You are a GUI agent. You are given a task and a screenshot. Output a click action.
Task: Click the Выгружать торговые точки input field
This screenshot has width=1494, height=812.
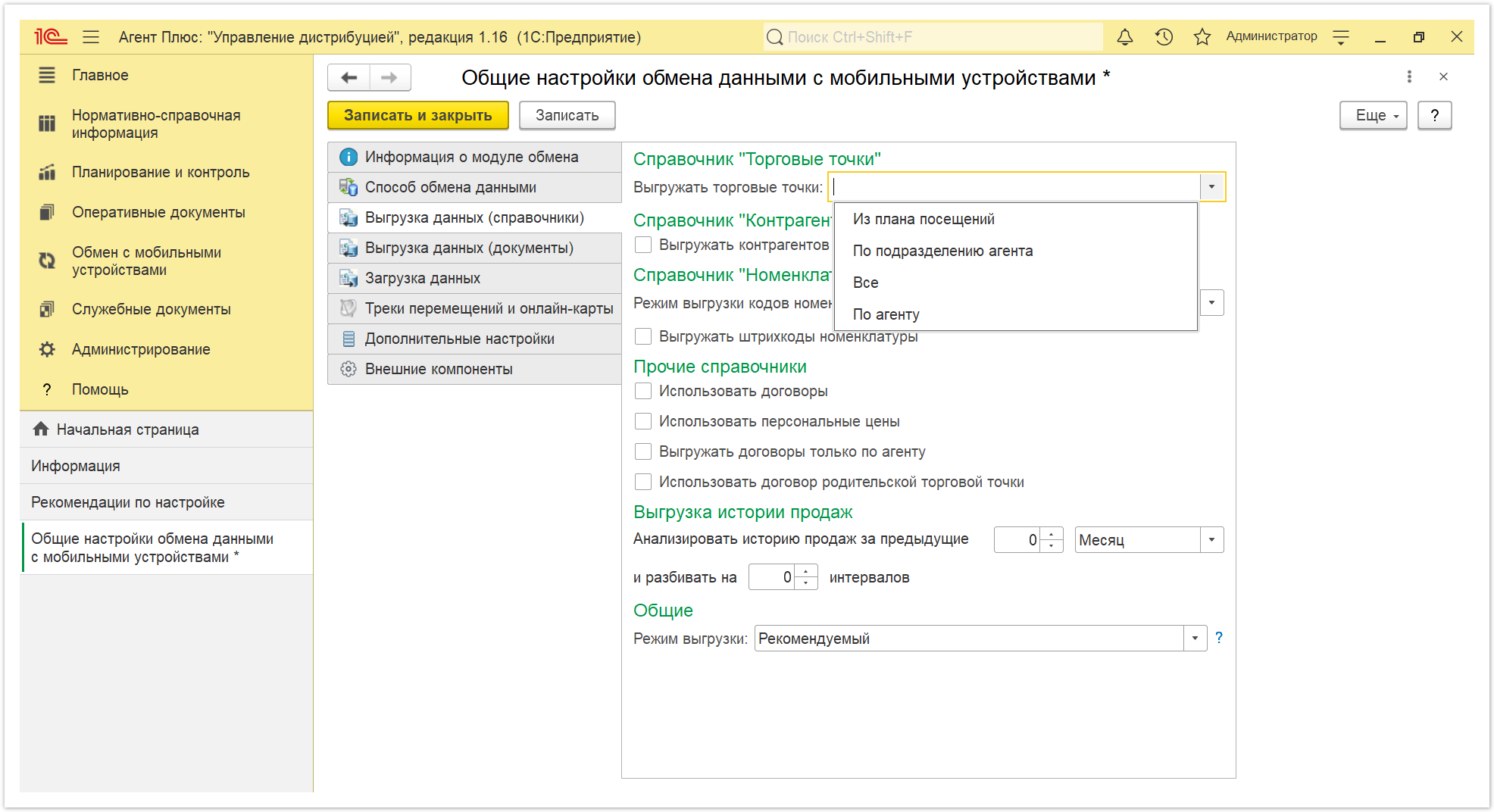(1015, 187)
